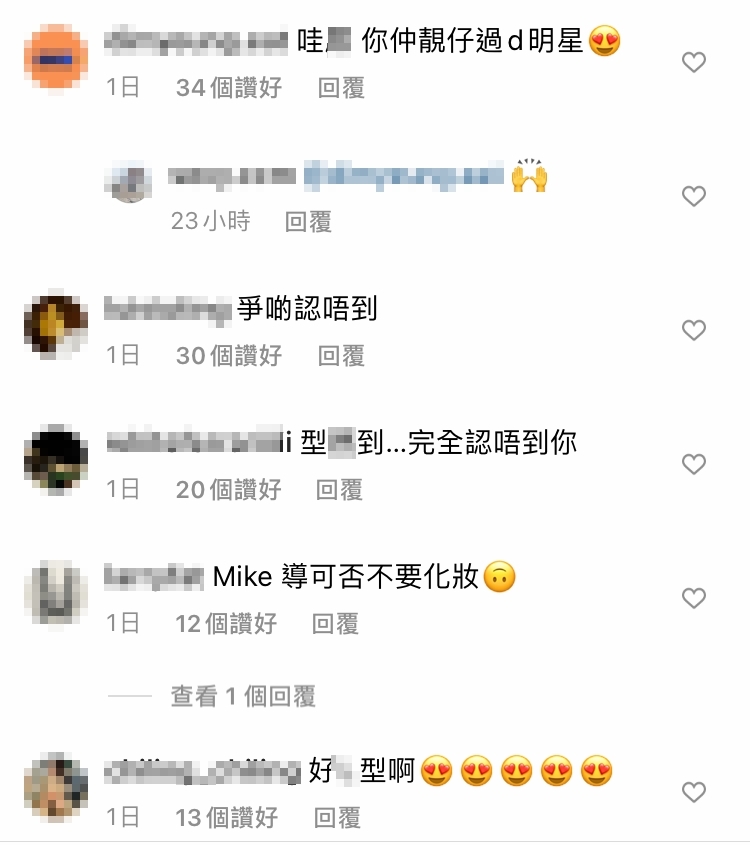Expand 查看 1 個回覆 under Mike comment

tap(243, 696)
